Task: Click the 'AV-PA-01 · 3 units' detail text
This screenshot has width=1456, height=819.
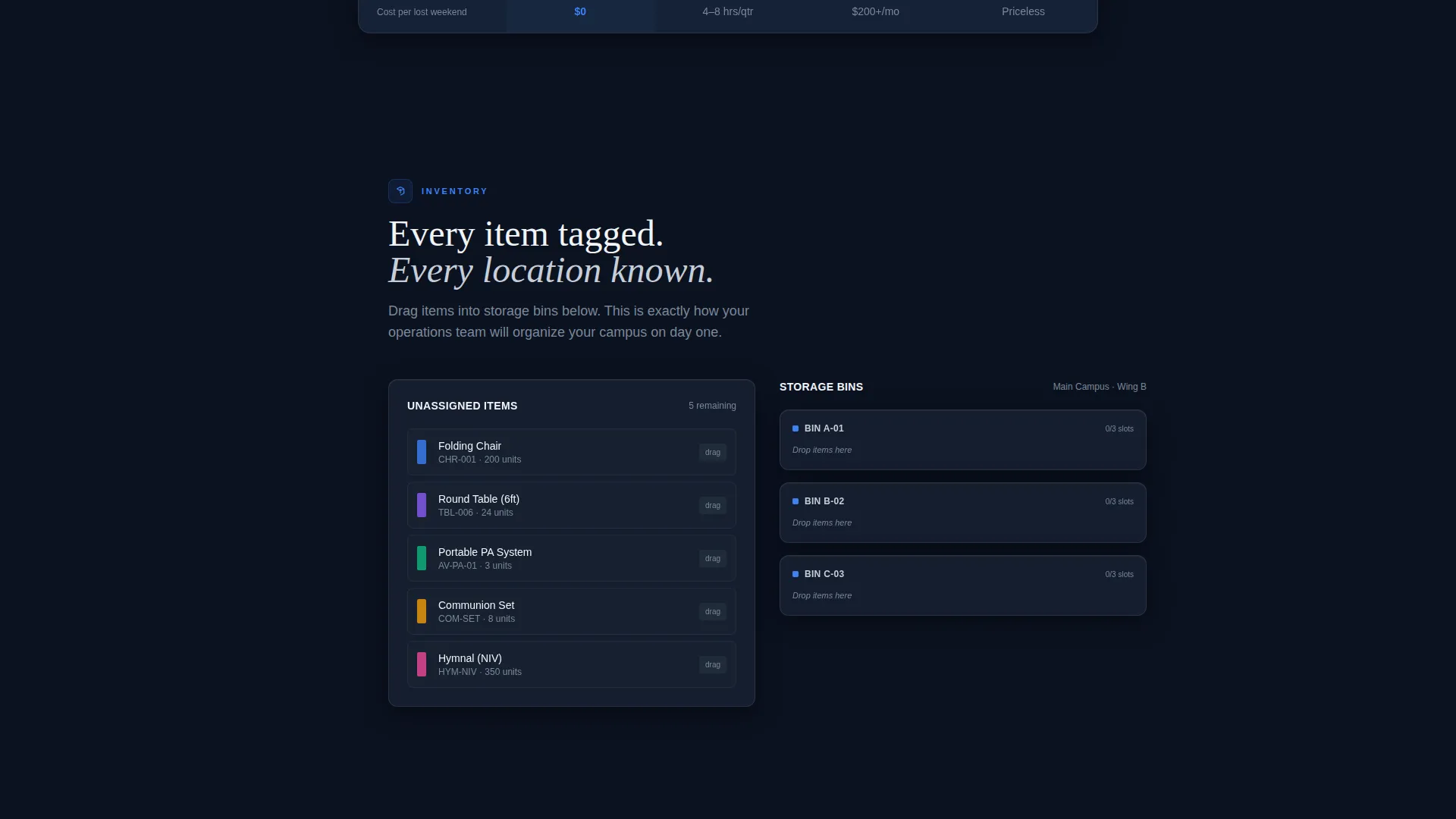Action: click(475, 566)
